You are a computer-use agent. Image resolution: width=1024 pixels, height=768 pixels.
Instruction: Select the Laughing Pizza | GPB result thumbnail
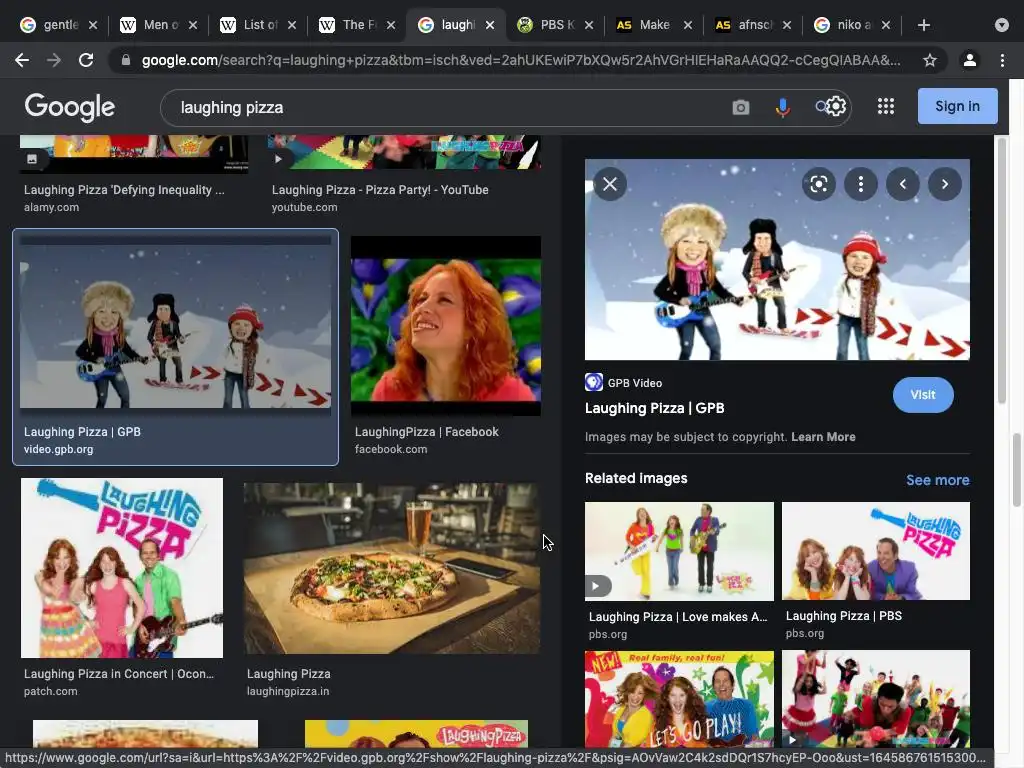coord(175,326)
